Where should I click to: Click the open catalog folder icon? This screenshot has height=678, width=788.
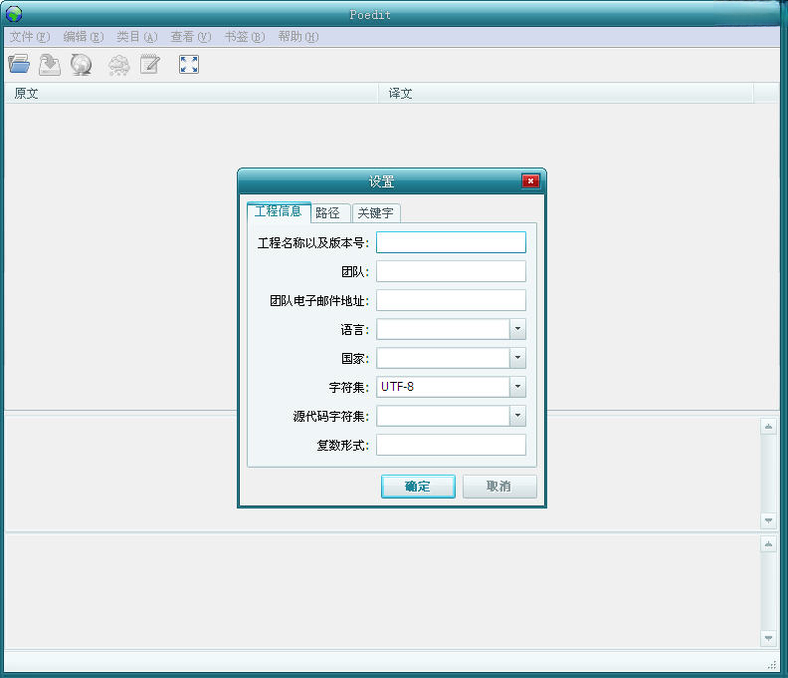pos(19,64)
